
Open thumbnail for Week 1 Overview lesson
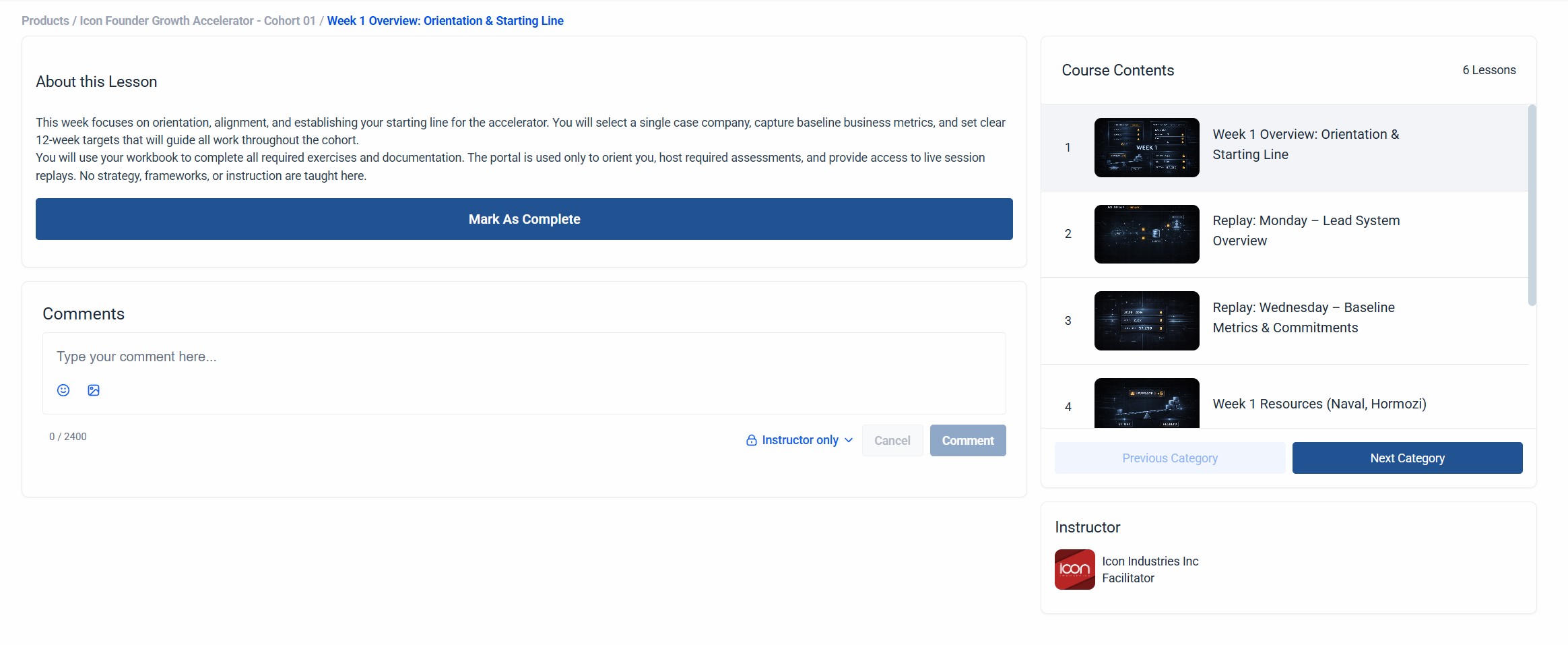(x=1146, y=148)
